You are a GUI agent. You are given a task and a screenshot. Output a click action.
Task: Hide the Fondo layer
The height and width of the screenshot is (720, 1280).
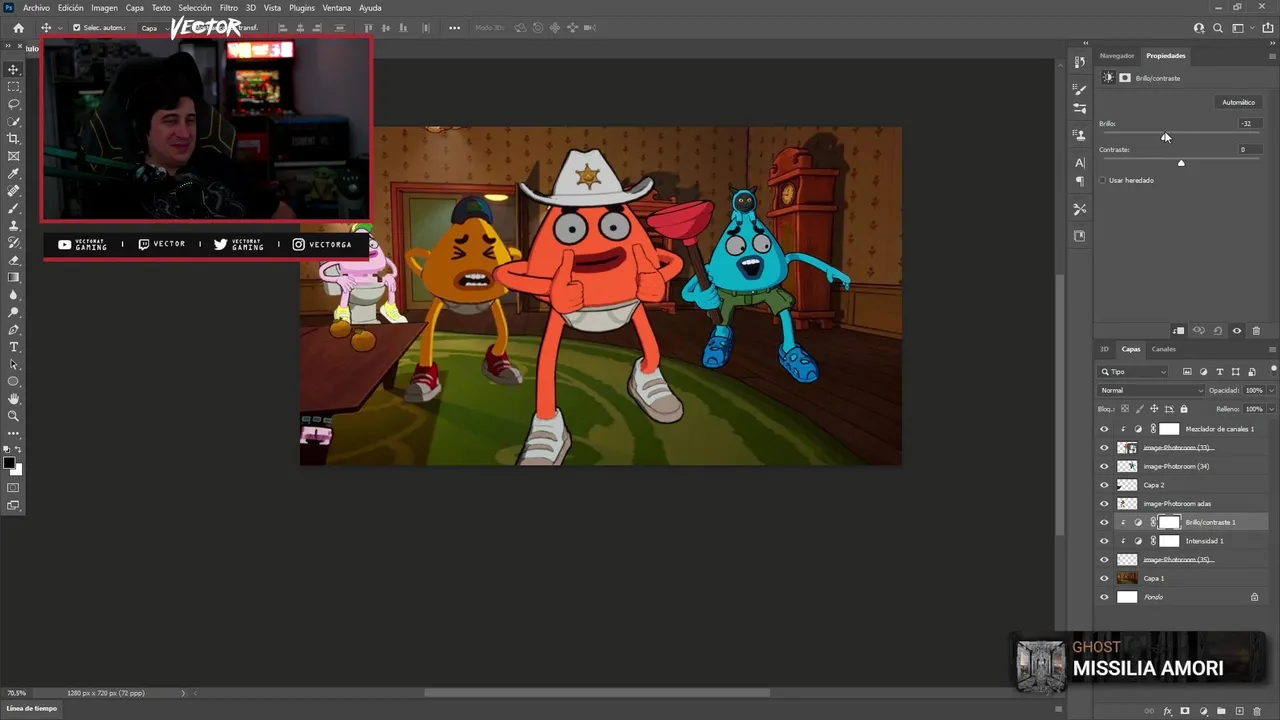click(1104, 597)
